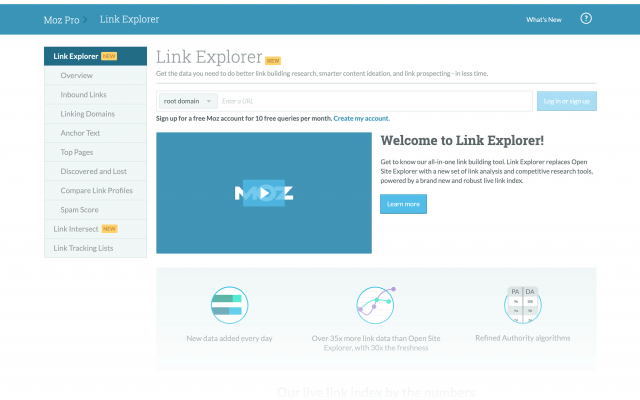Open Discovered and Lost

(96, 171)
